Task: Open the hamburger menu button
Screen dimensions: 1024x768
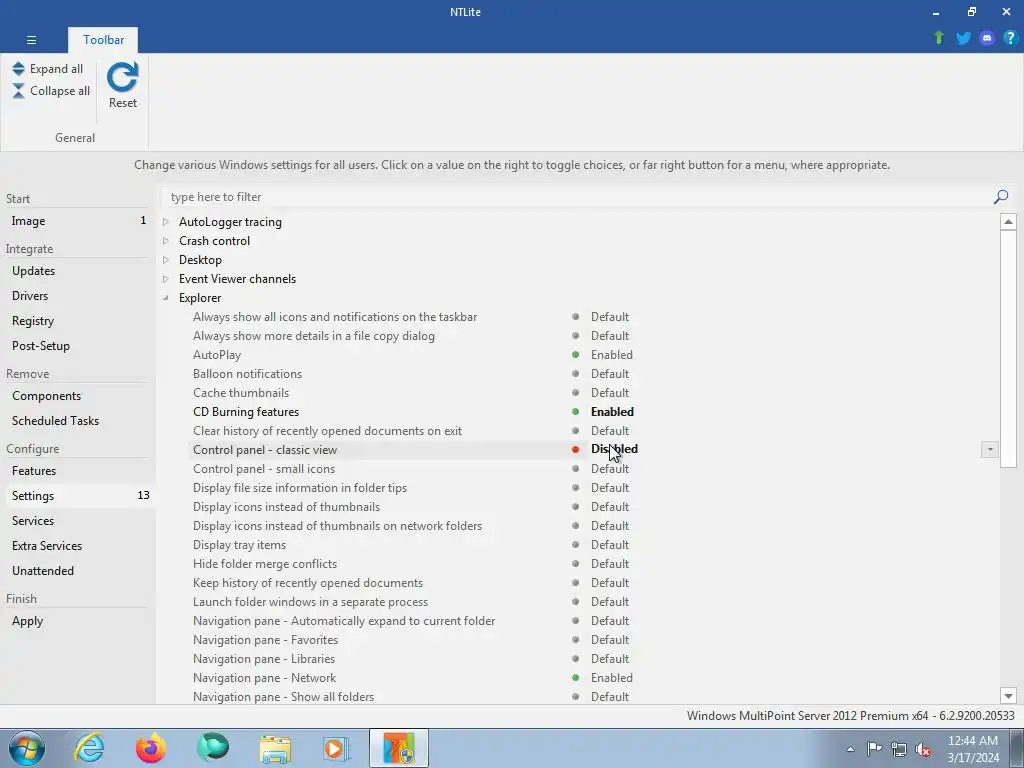Action: click(31, 40)
